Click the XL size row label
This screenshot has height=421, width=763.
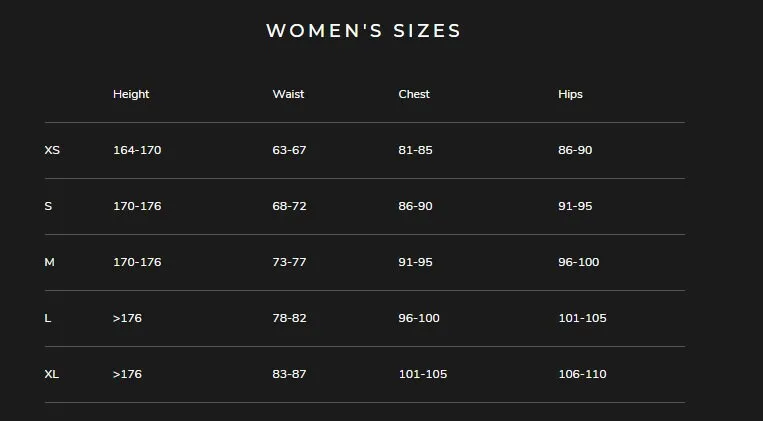tap(52, 374)
